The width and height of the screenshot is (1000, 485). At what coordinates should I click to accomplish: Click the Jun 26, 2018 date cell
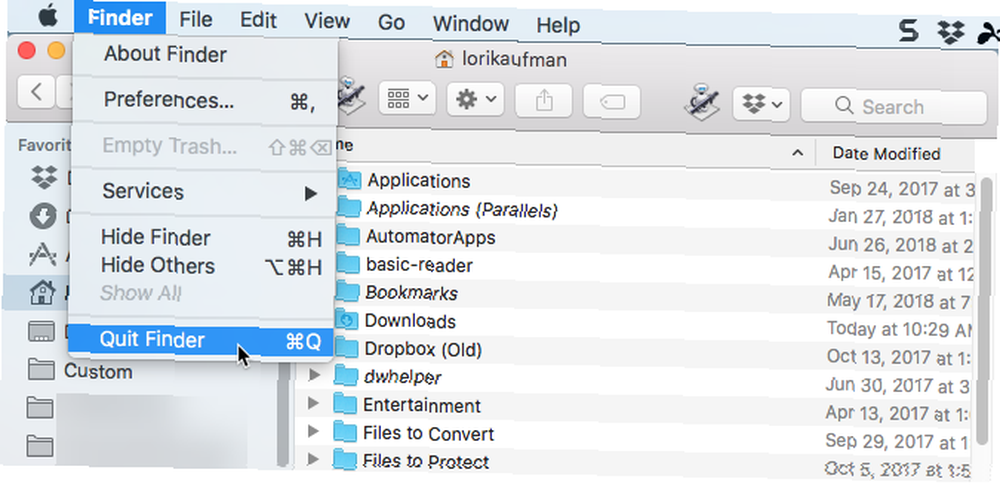(x=900, y=245)
